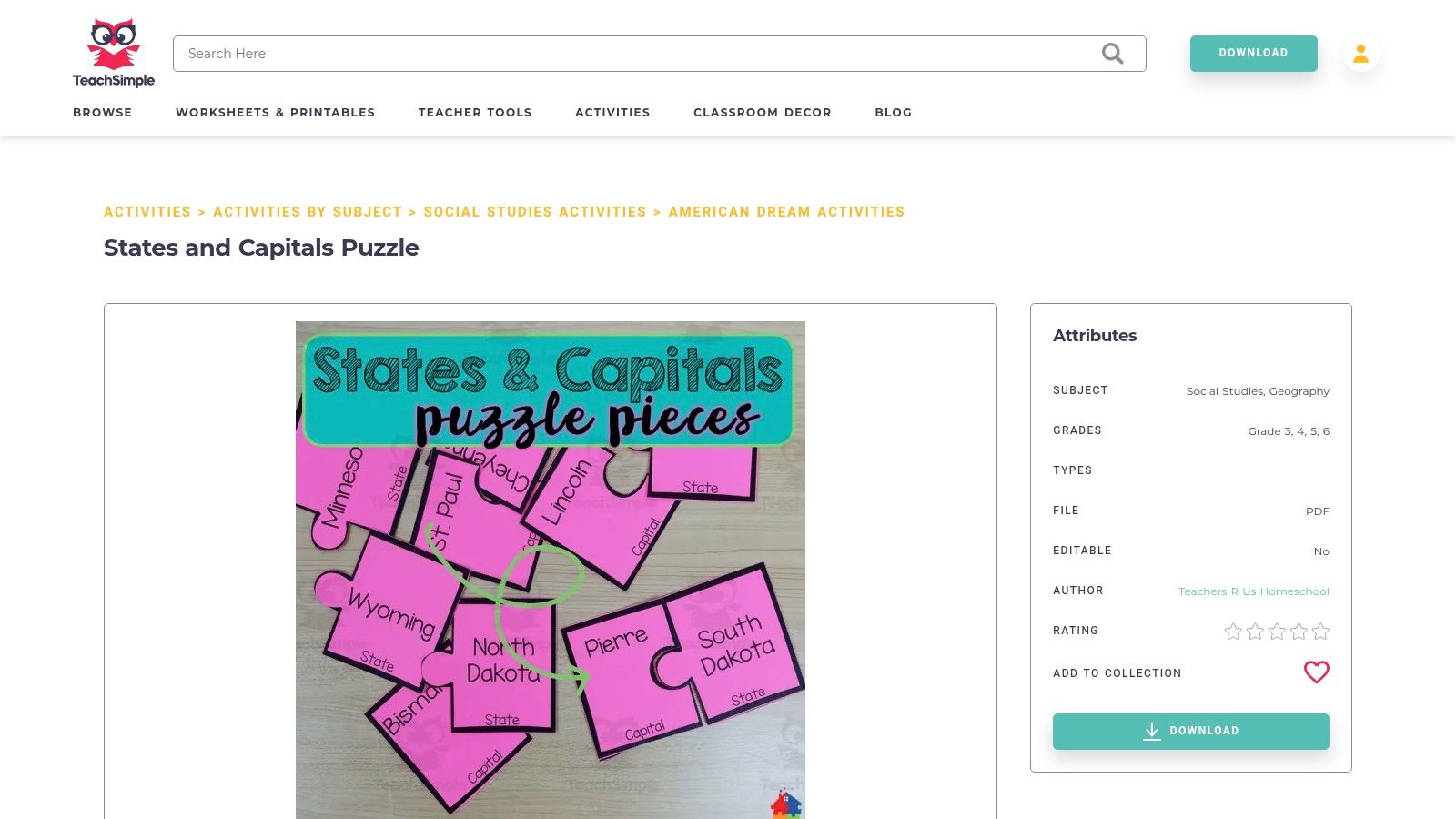
Task: Follow the Social Studies Activities breadcrumb
Action: point(535,212)
